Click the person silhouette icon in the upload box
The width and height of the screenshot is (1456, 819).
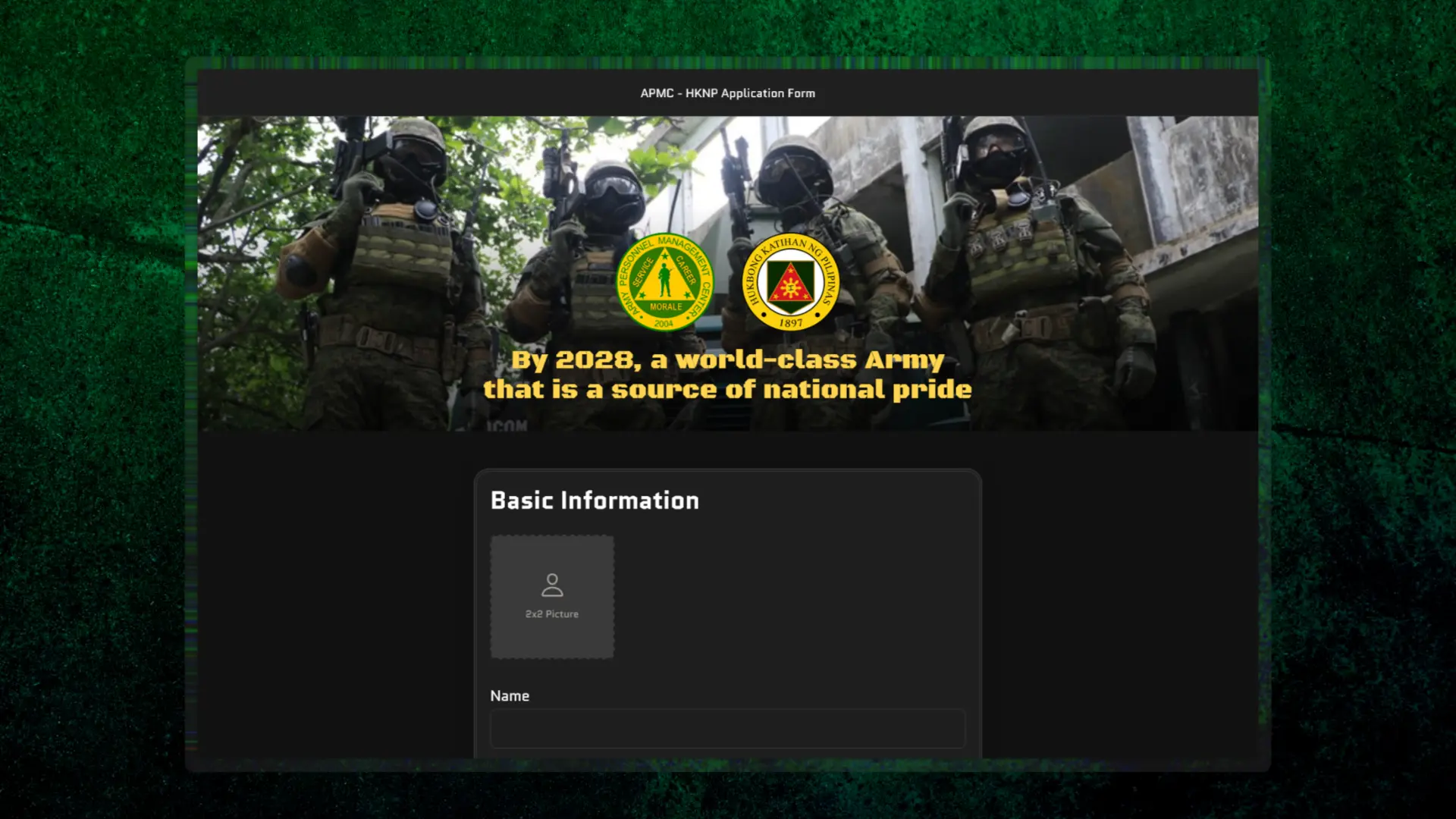click(552, 585)
